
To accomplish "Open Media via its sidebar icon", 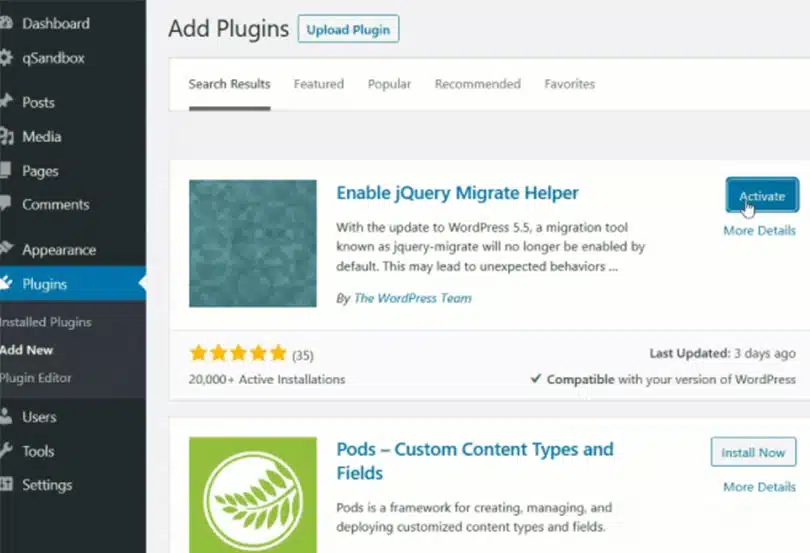I will tap(6, 137).
